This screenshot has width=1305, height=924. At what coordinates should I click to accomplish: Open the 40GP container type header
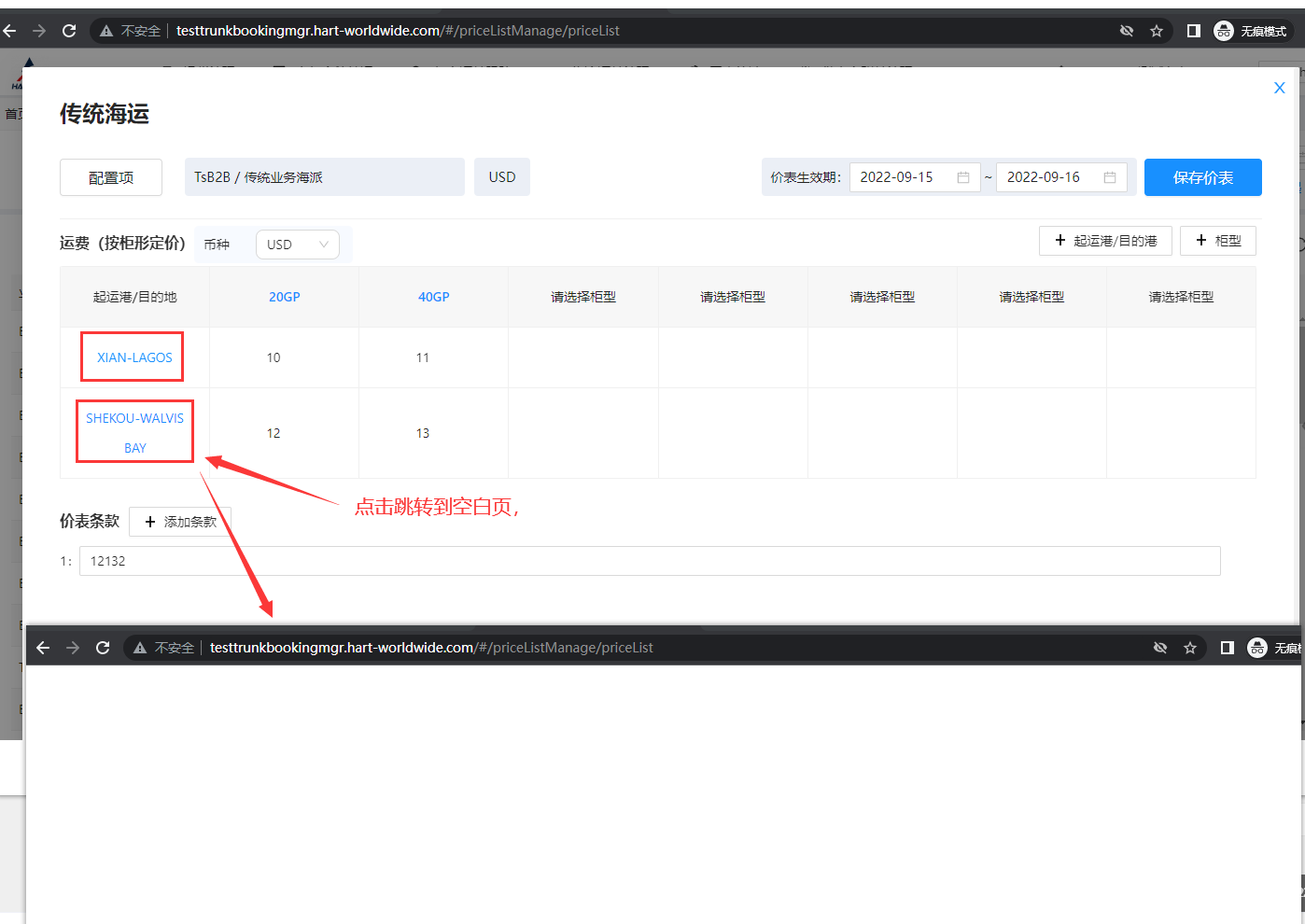(434, 297)
